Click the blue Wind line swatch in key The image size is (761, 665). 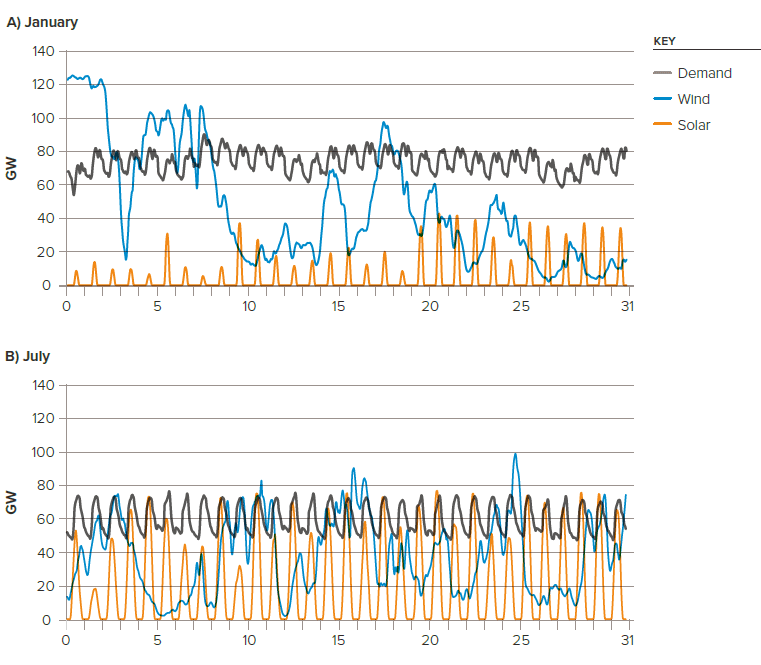[x=662, y=99]
